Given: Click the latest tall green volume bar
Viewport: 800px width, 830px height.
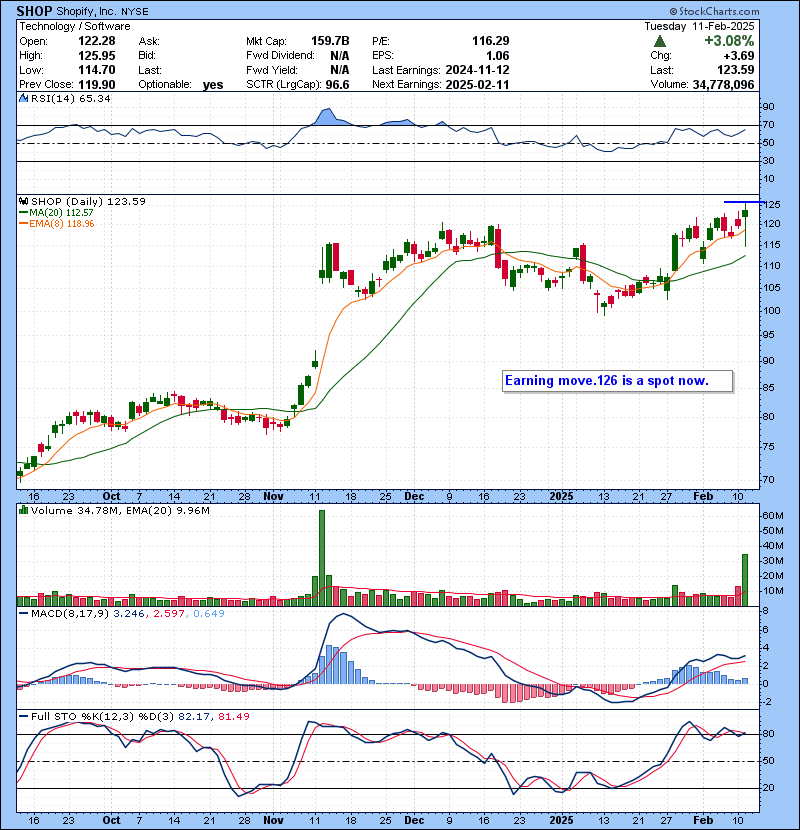Looking at the screenshot, I should pyautogui.click(x=745, y=580).
